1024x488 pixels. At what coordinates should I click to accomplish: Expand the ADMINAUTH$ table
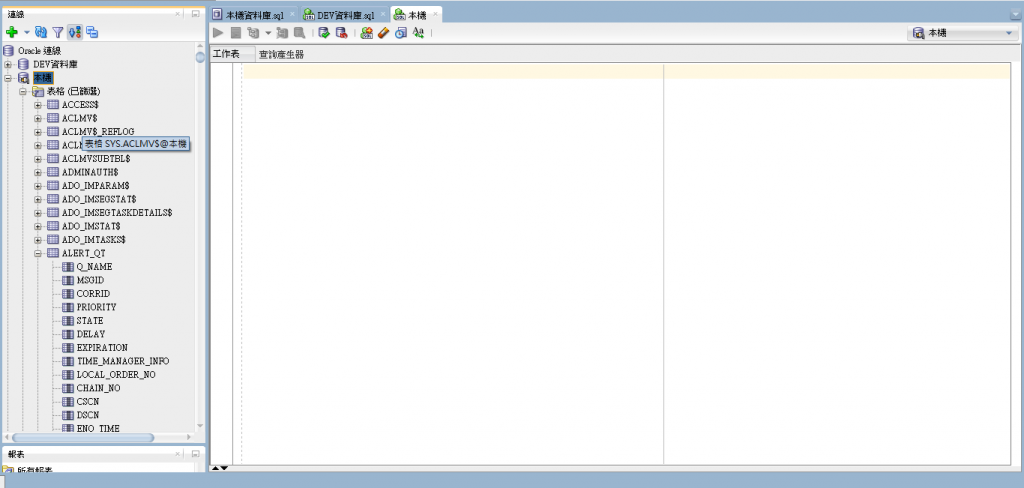click(37, 172)
